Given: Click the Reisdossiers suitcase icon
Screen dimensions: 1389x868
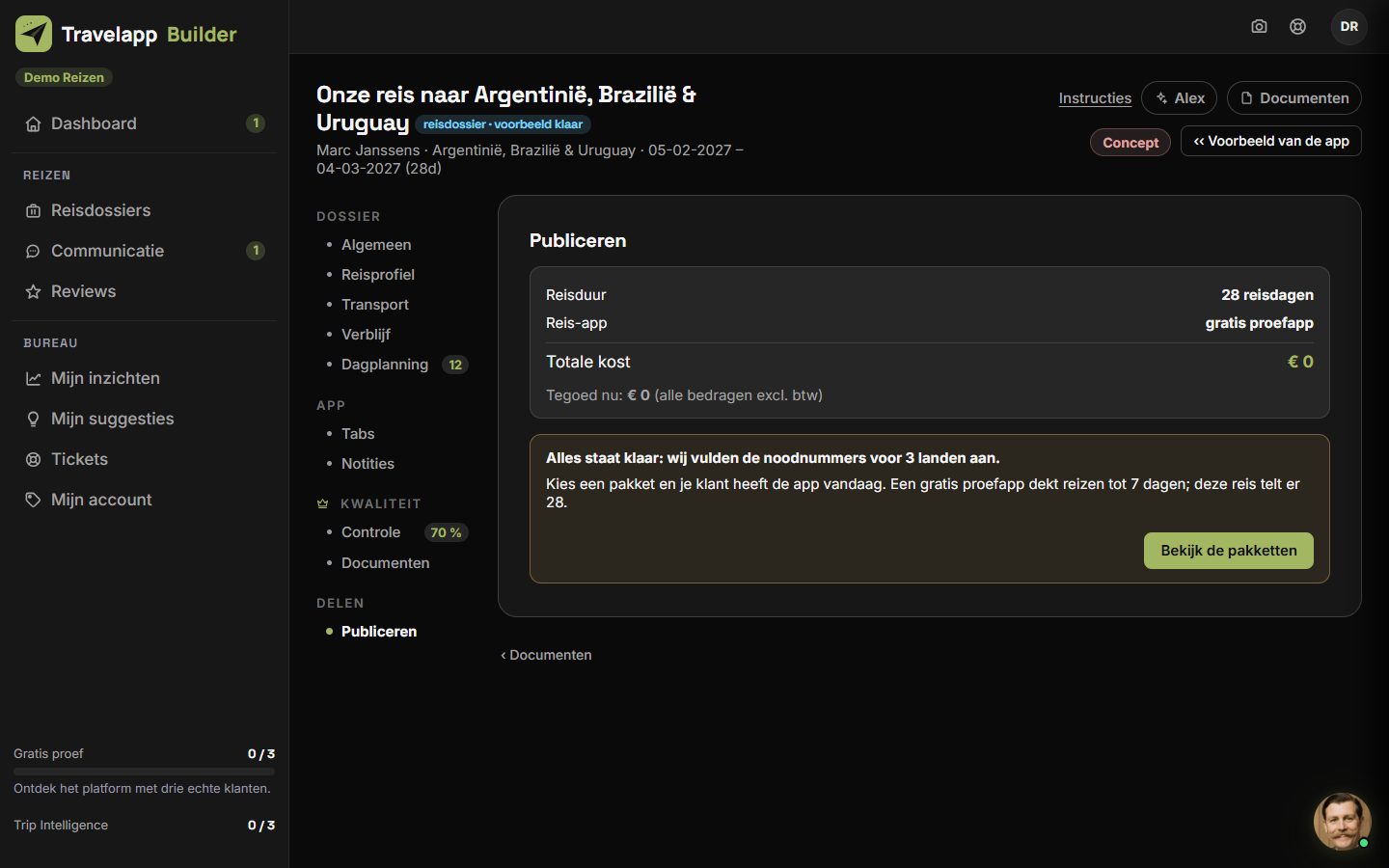Looking at the screenshot, I should [33, 210].
